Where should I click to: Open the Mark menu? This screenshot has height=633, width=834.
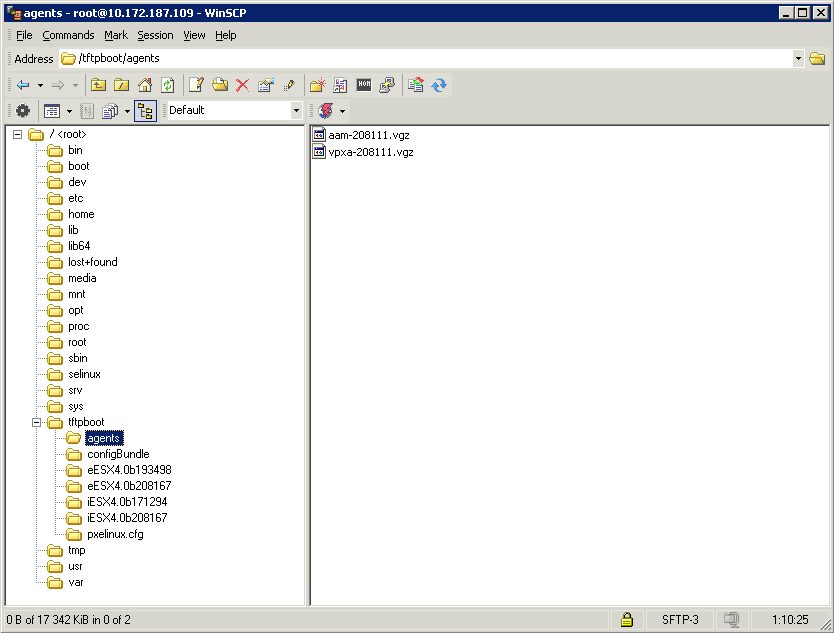point(115,35)
